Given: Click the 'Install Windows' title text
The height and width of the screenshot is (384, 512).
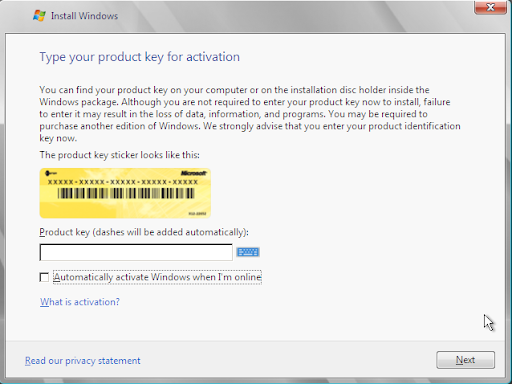Looking at the screenshot, I should (x=84, y=16).
